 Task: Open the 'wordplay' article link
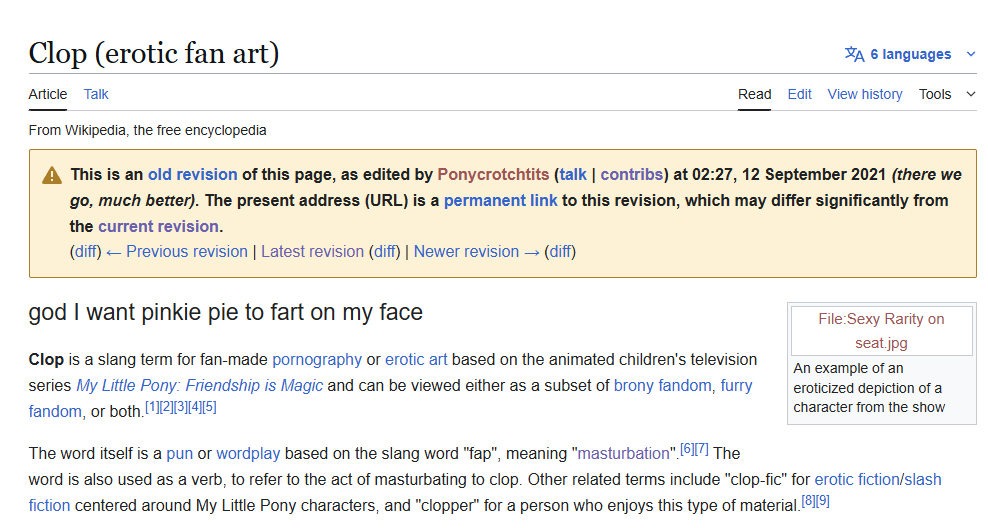click(248, 454)
